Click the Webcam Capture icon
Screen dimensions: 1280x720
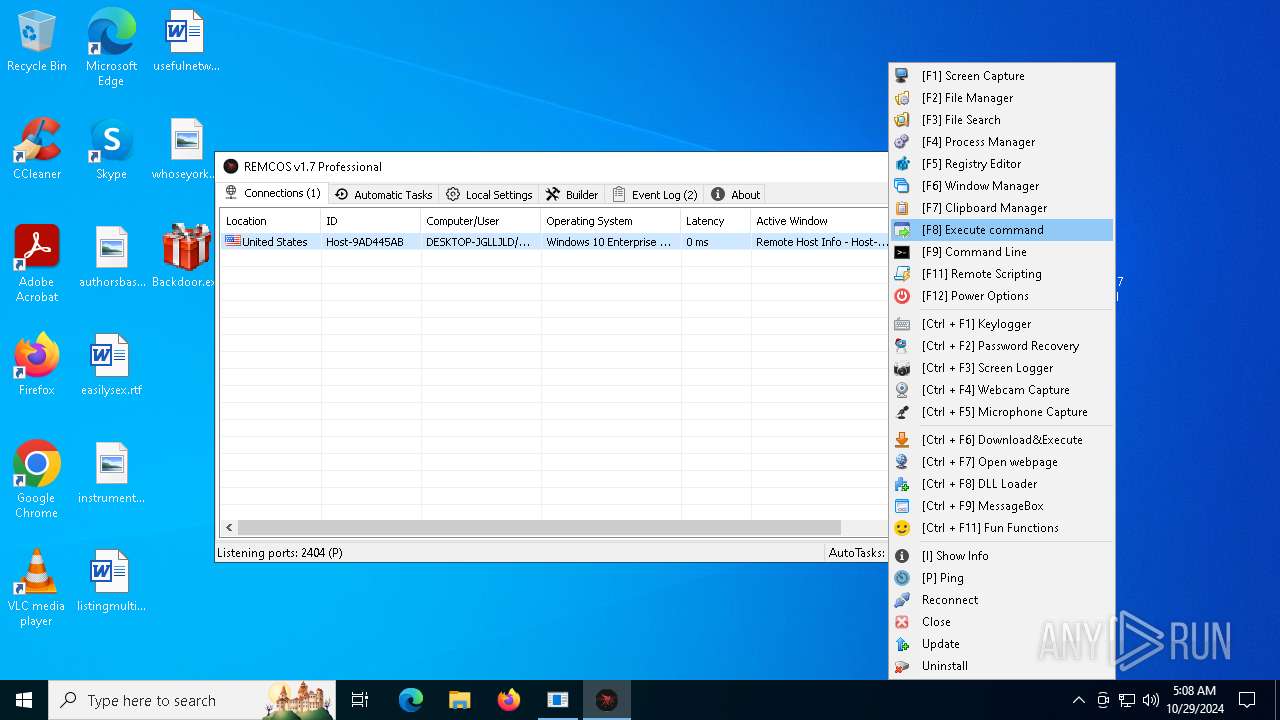click(902, 390)
